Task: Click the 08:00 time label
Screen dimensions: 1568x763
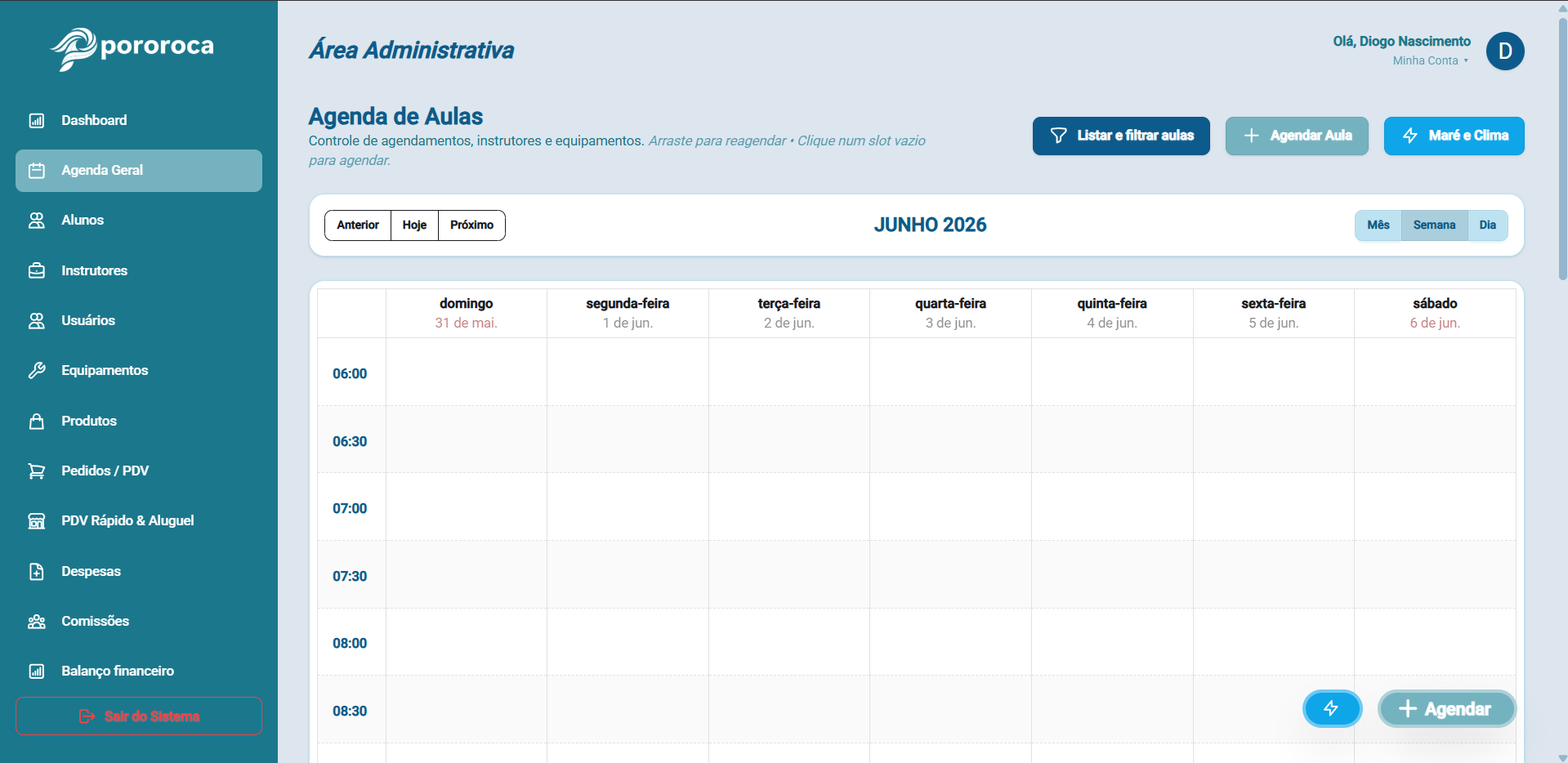Action: tap(350, 644)
